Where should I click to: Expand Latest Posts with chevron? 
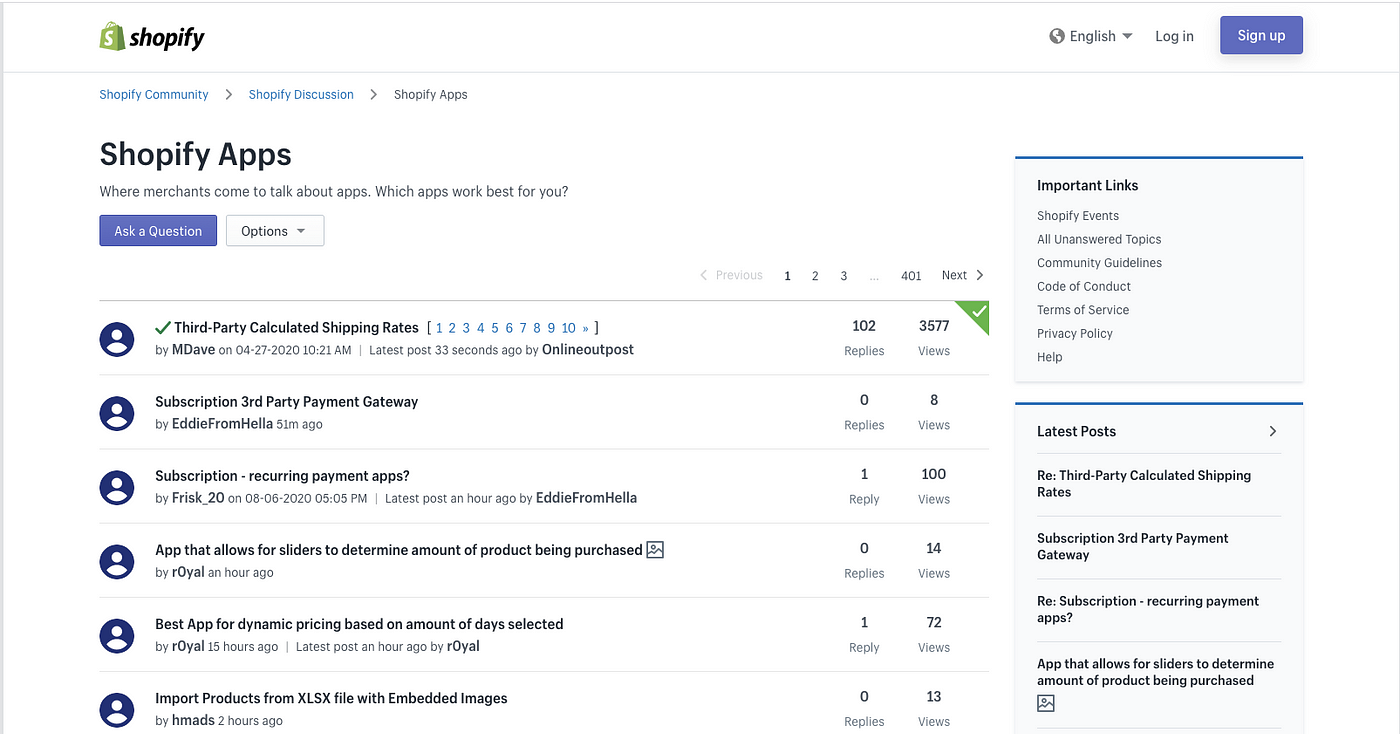click(1273, 431)
